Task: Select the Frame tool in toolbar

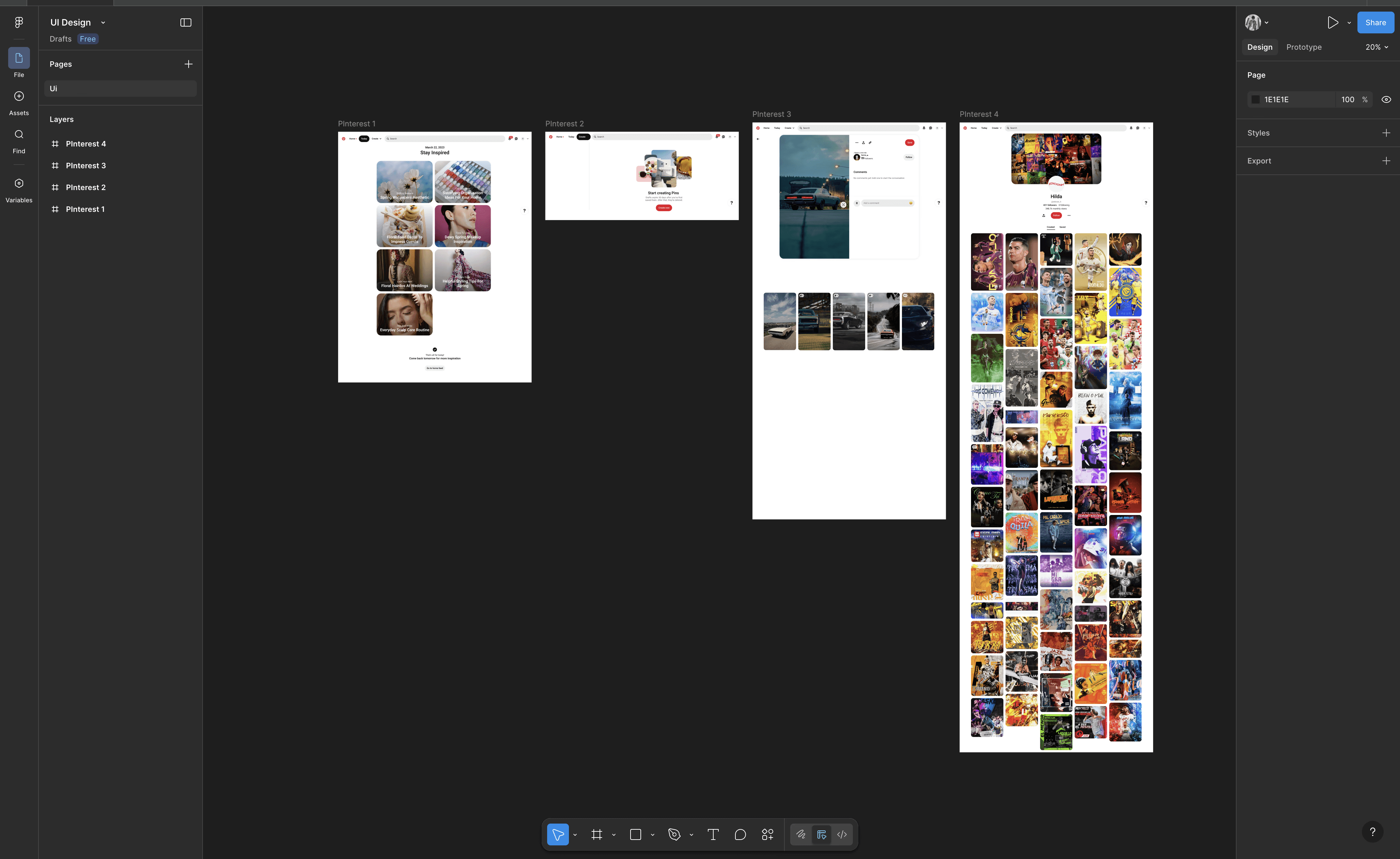Action: pyautogui.click(x=596, y=834)
